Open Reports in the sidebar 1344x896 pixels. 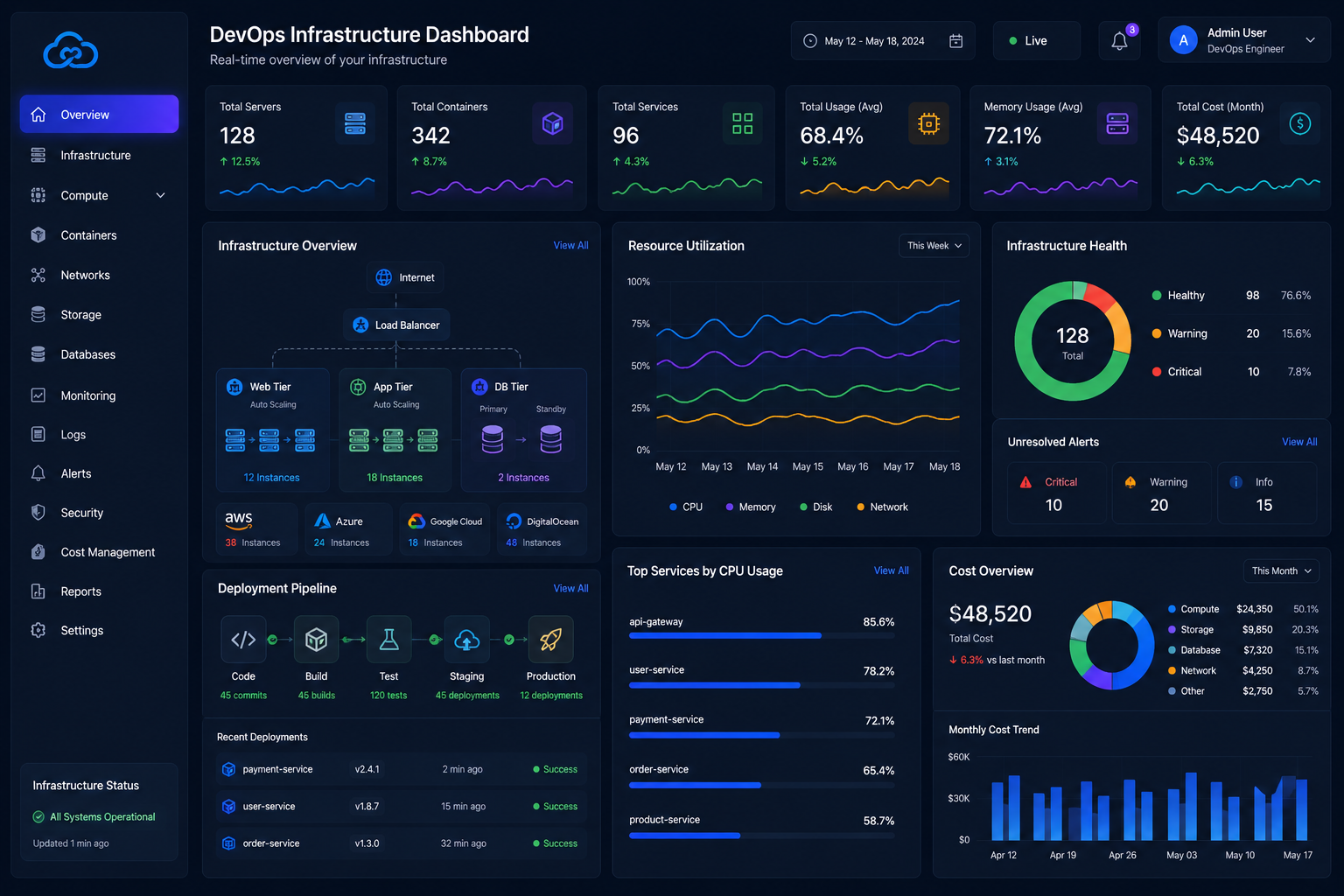pos(99,591)
